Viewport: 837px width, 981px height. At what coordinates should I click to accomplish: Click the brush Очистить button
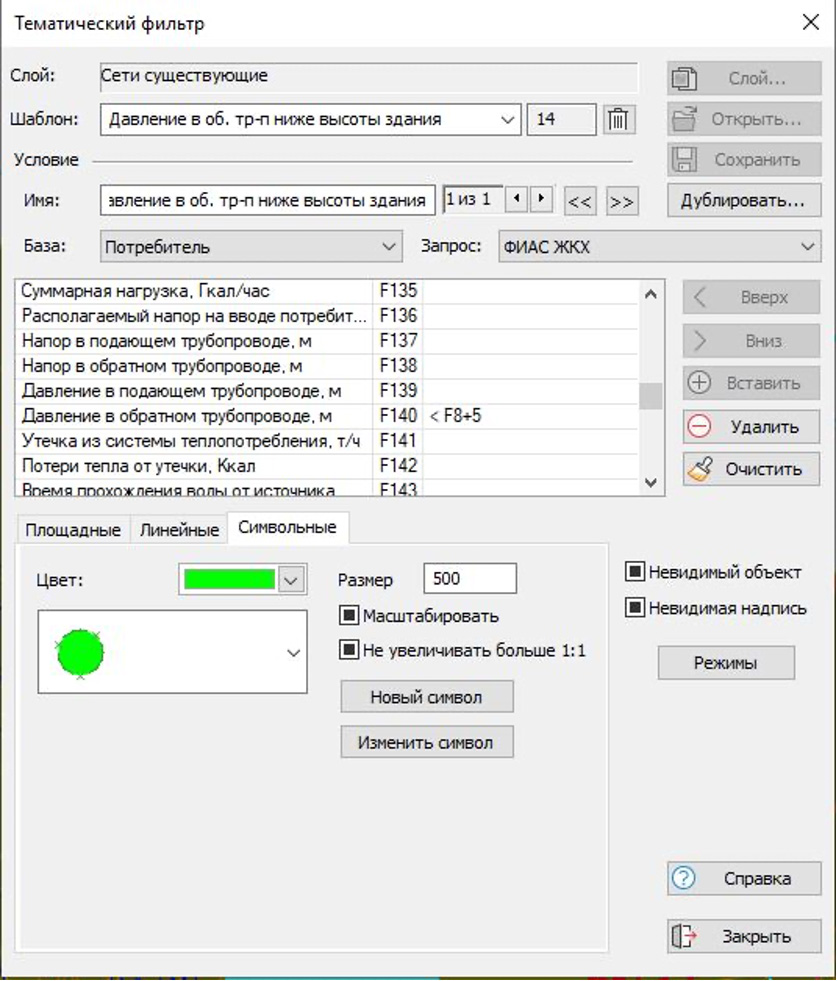(x=751, y=469)
